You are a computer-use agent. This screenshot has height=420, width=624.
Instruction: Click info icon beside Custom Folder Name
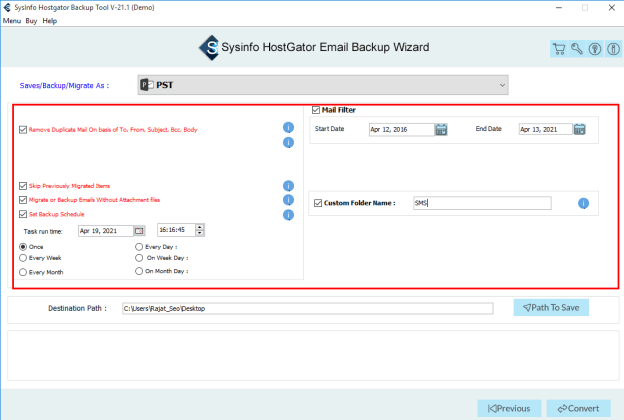(583, 203)
